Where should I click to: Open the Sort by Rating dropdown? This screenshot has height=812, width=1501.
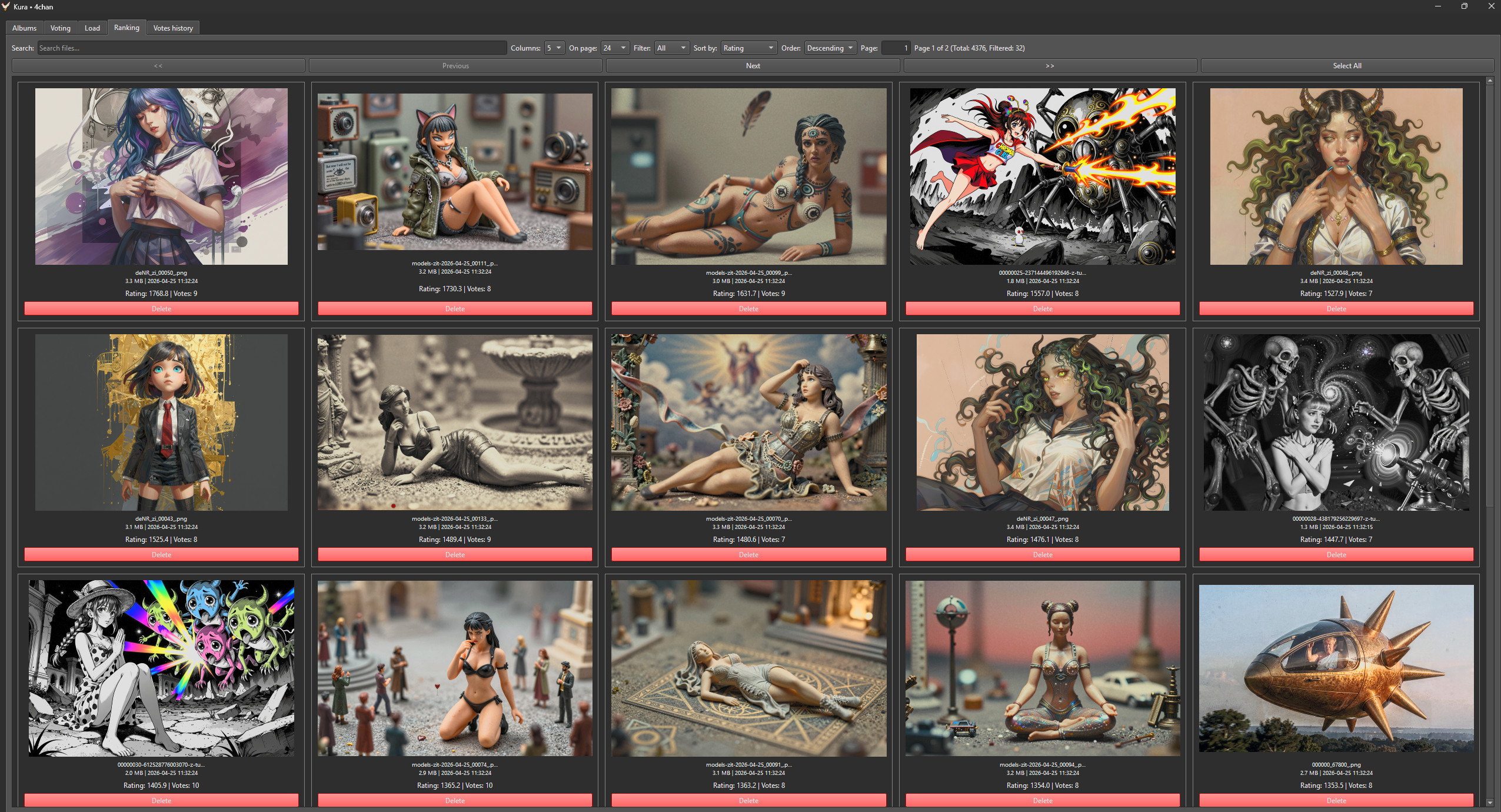click(x=748, y=48)
